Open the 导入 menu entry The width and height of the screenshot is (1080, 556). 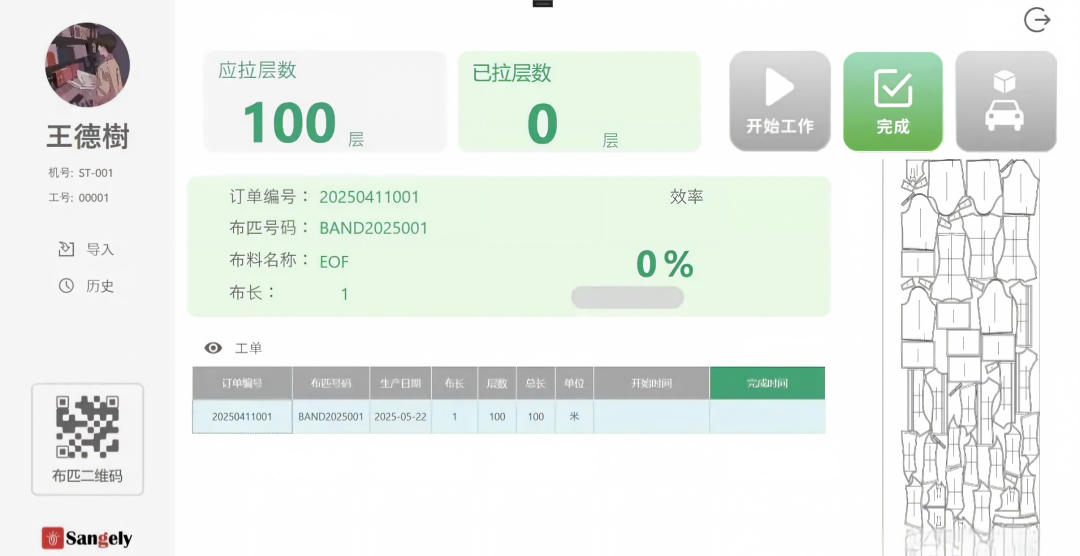point(87,249)
